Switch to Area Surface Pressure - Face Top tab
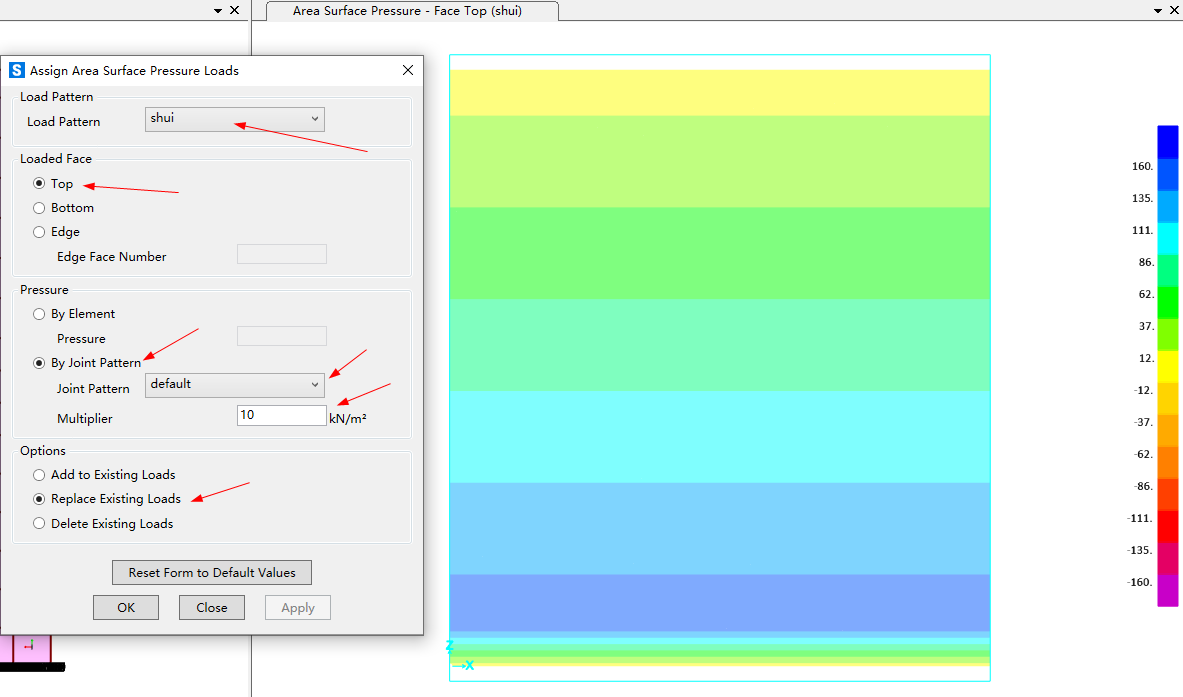This screenshot has width=1183, height=697. point(407,11)
